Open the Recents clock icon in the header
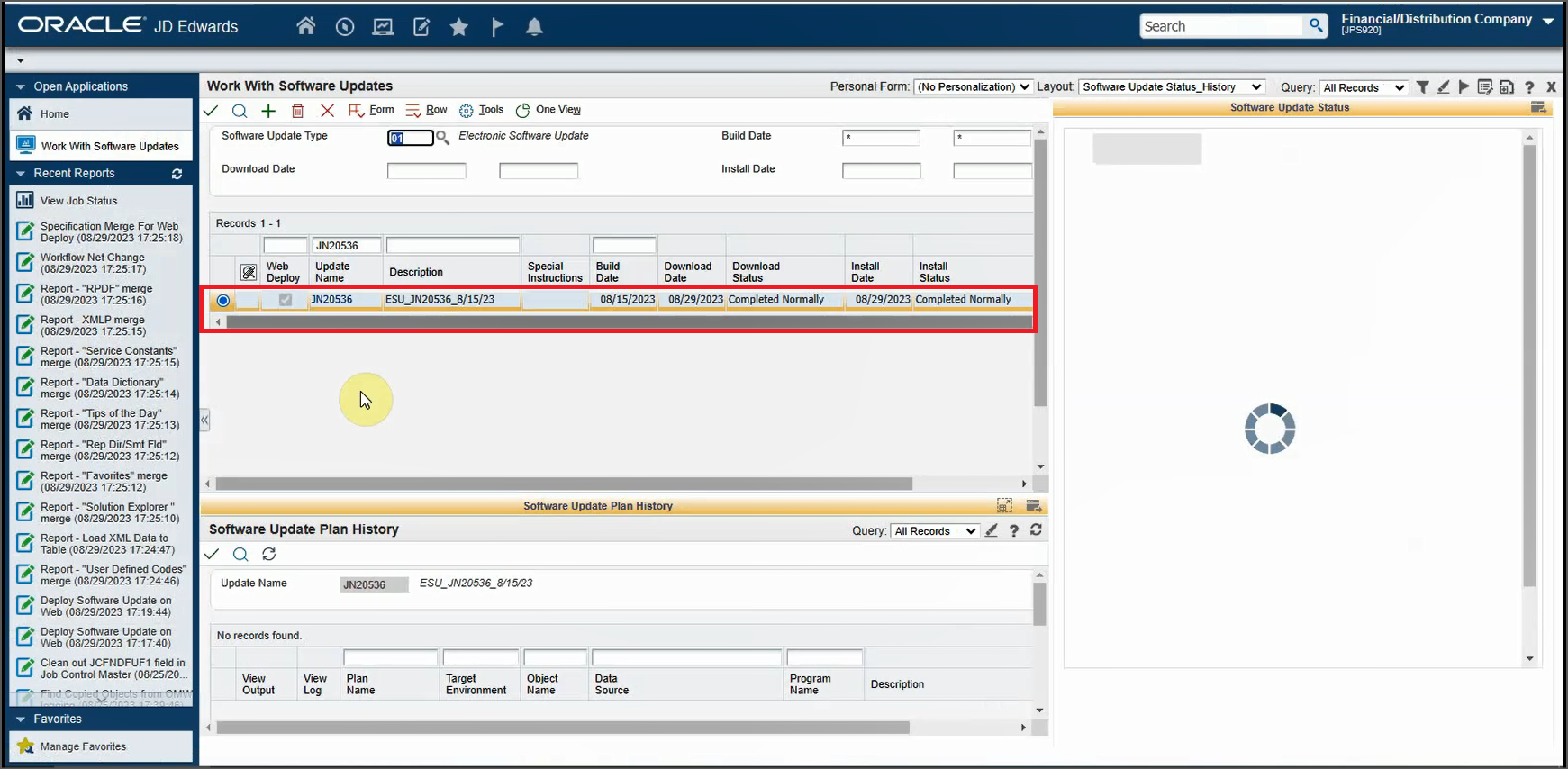This screenshot has height=769, width=1568. pos(345,27)
